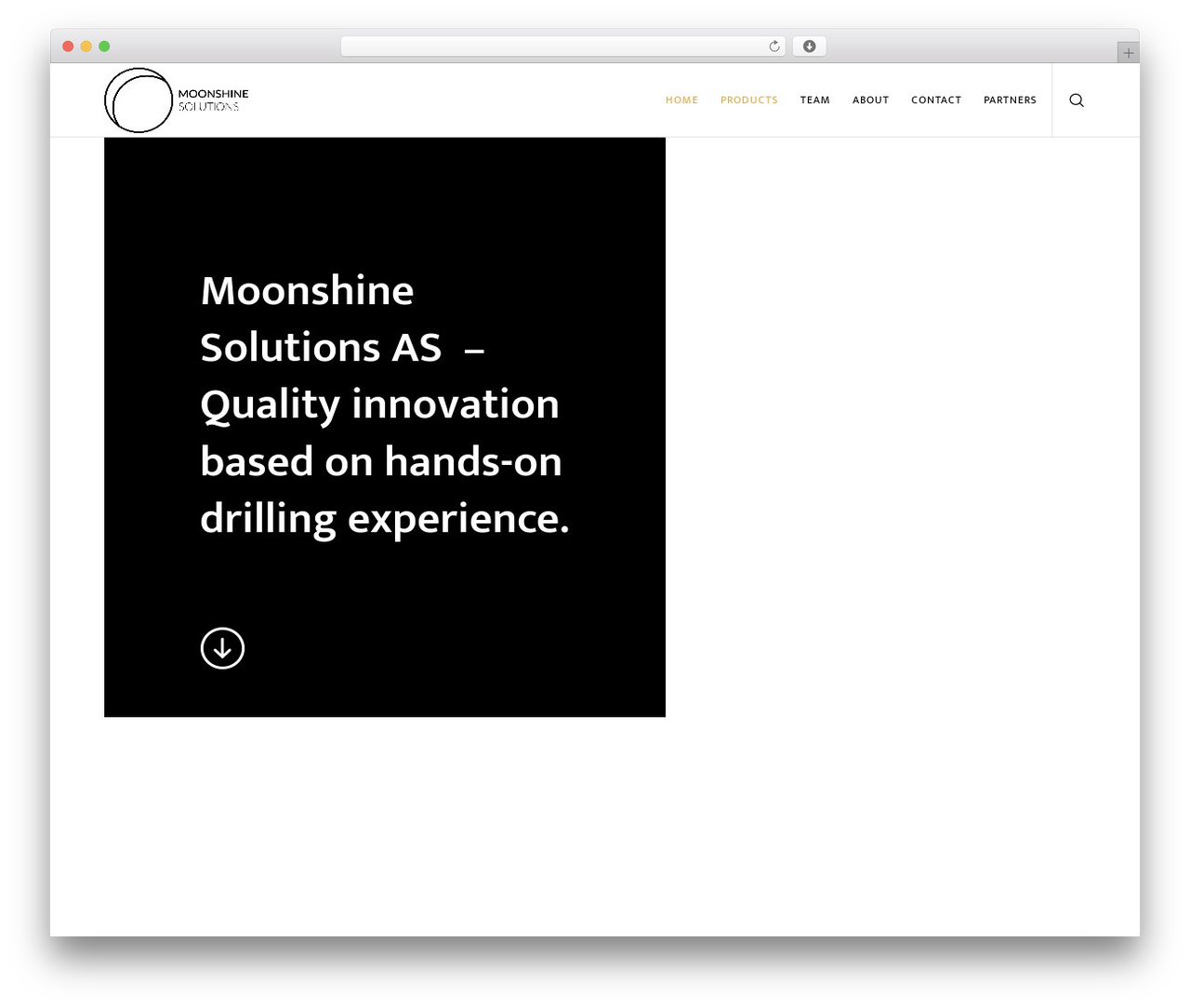Open the PRODUCTS menu item
This screenshot has width=1190, height=1008.
pos(749,100)
